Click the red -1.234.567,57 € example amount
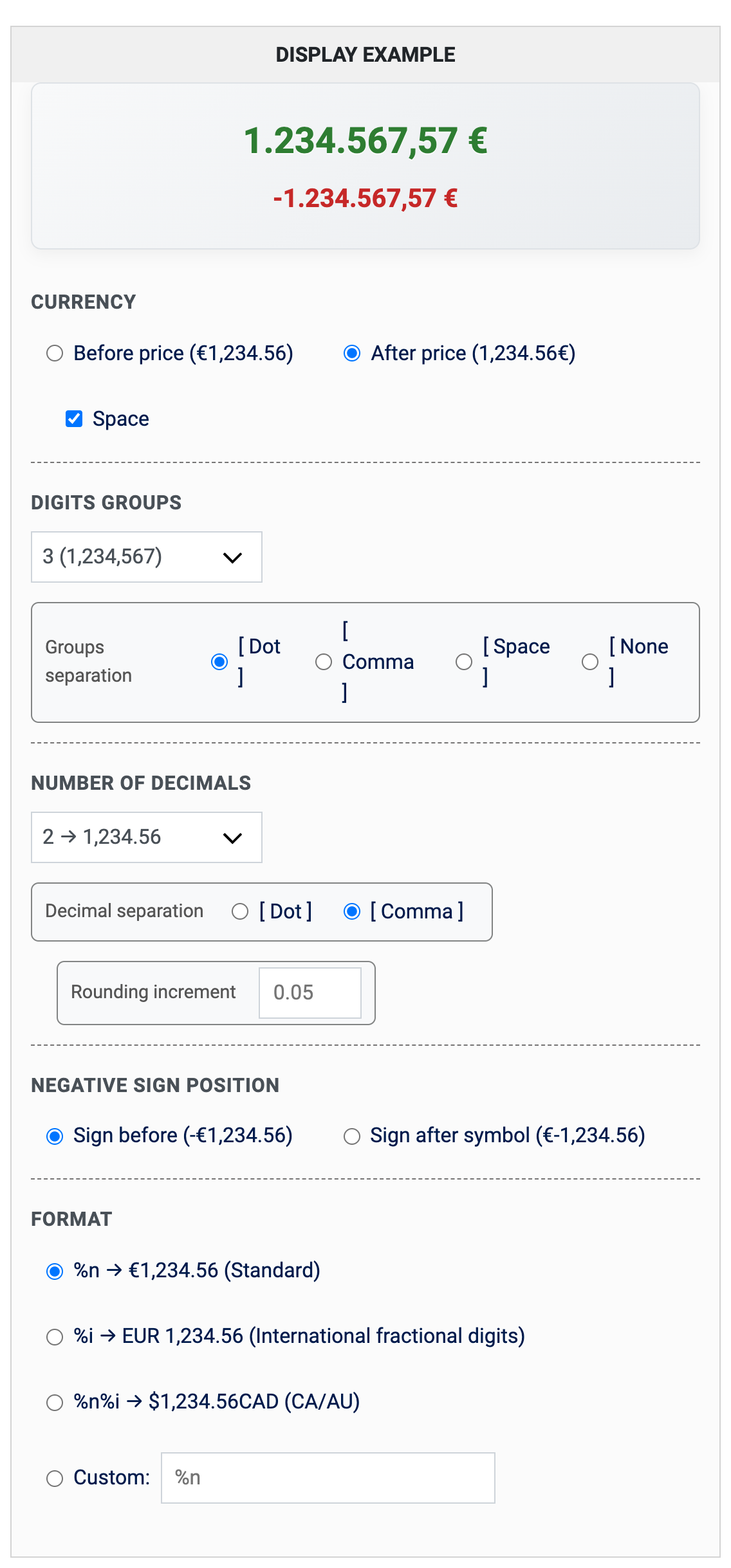Screen dimensions: 731x1568 365,198
